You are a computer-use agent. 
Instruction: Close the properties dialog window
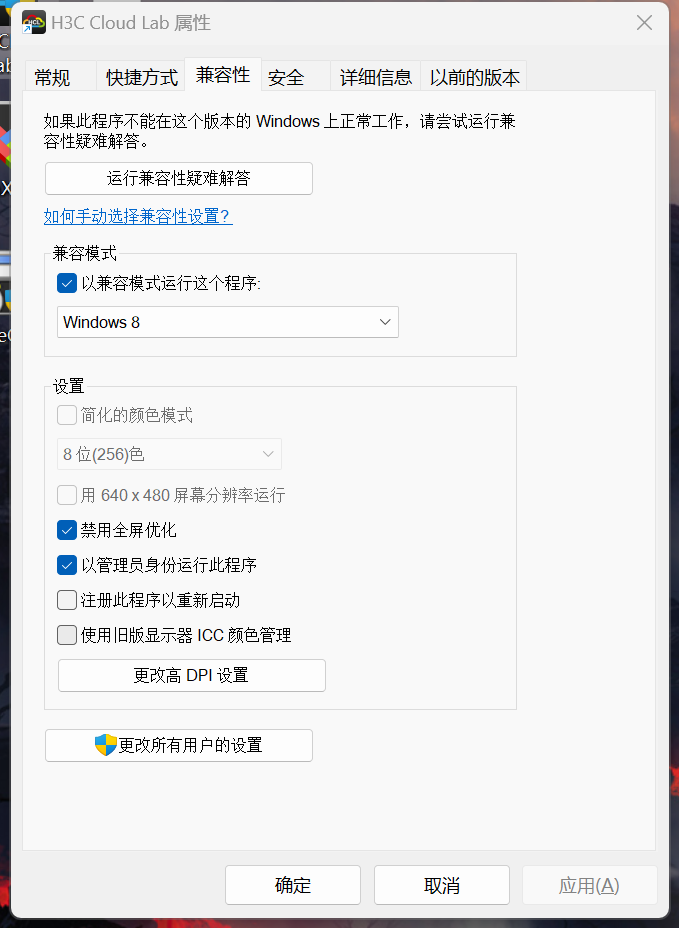645,23
